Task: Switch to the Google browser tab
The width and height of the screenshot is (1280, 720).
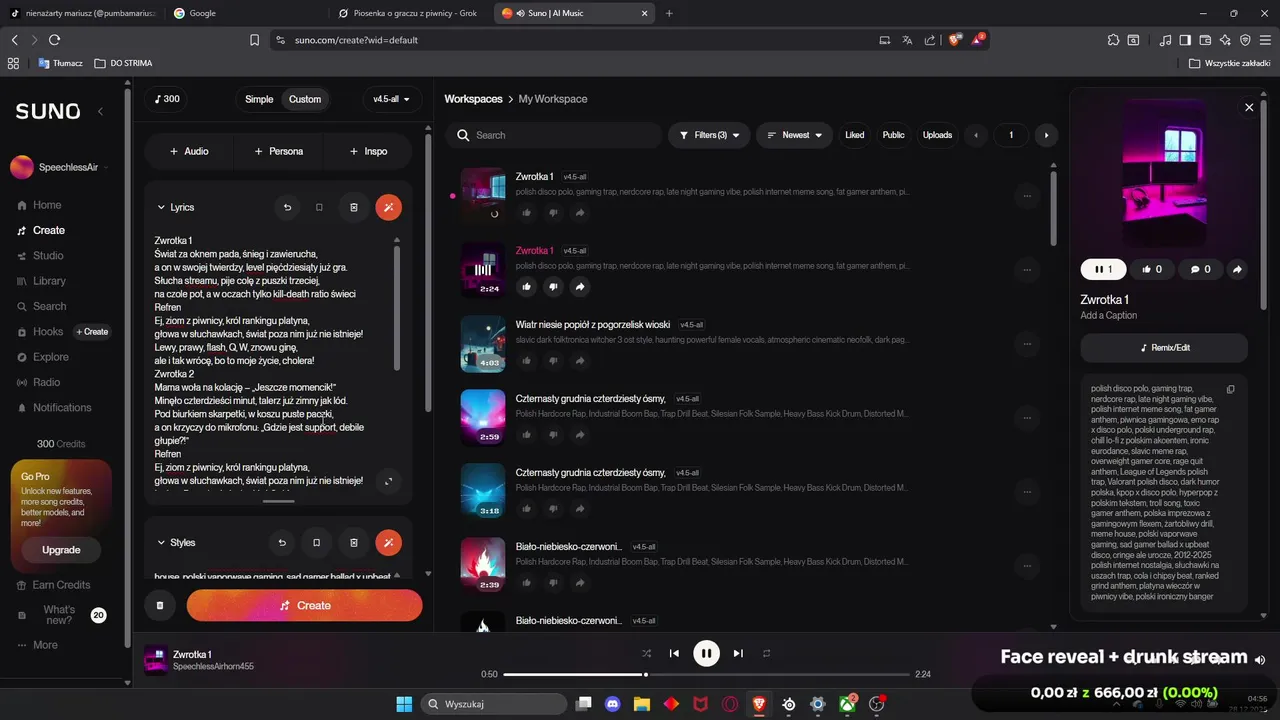Action: coord(243,13)
